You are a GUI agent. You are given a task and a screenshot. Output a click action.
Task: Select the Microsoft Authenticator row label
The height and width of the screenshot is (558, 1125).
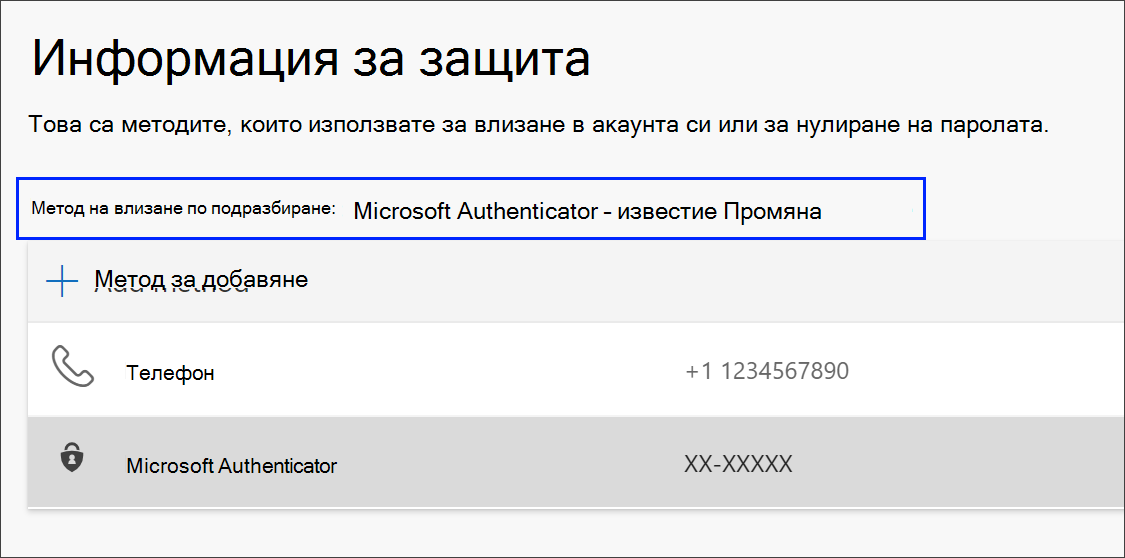232,465
